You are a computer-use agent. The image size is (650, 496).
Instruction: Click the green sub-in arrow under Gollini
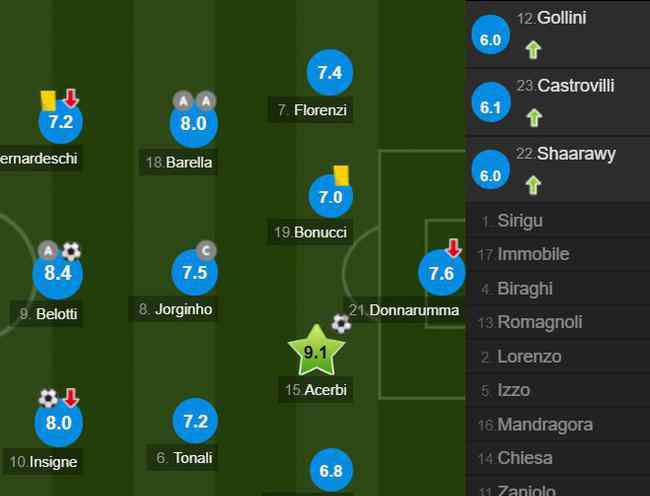coord(533,50)
